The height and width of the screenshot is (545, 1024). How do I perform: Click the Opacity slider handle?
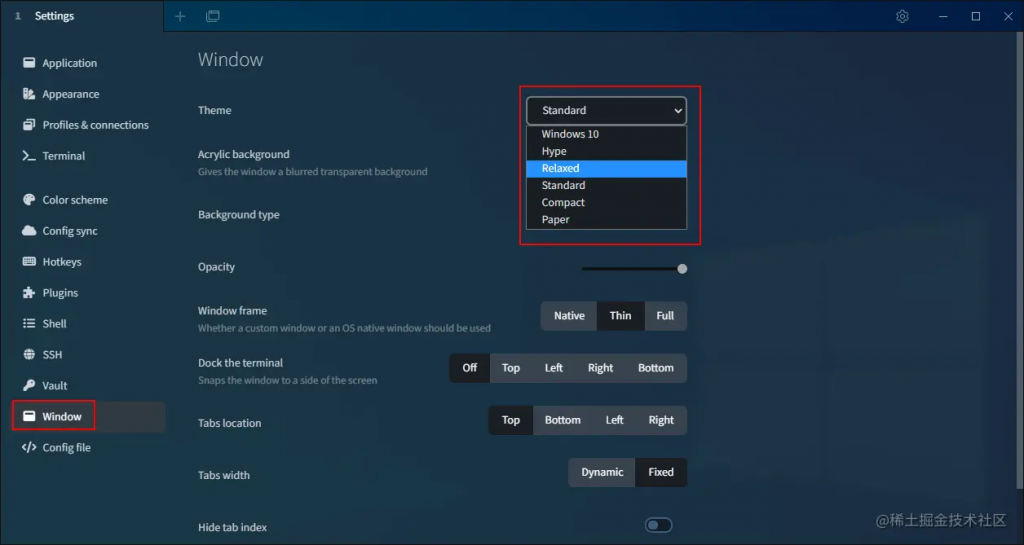[x=682, y=269]
